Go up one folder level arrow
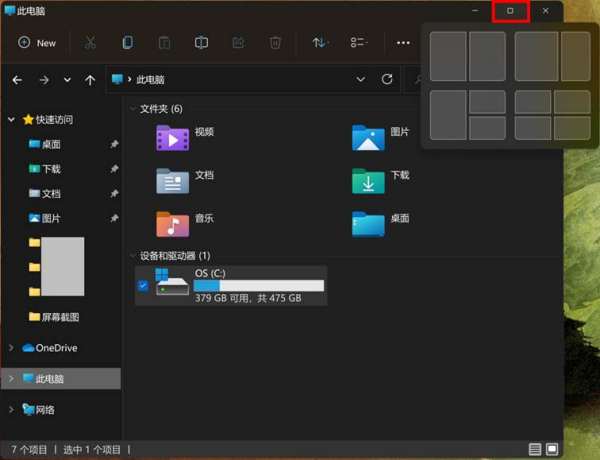The width and height of the screenshot is (600, 460). (90, 80)
